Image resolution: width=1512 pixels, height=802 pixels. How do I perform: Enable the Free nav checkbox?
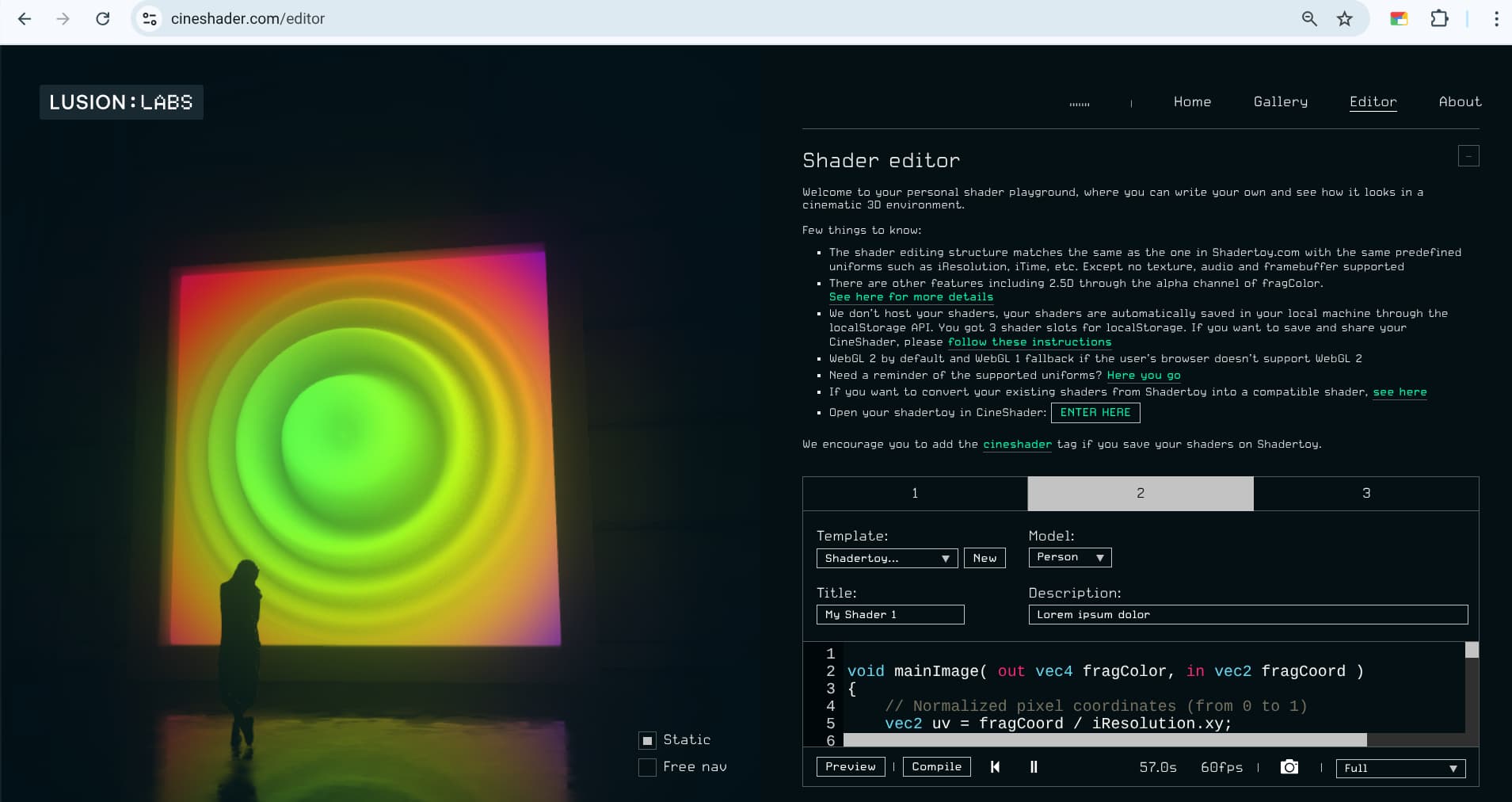[647, 767]
